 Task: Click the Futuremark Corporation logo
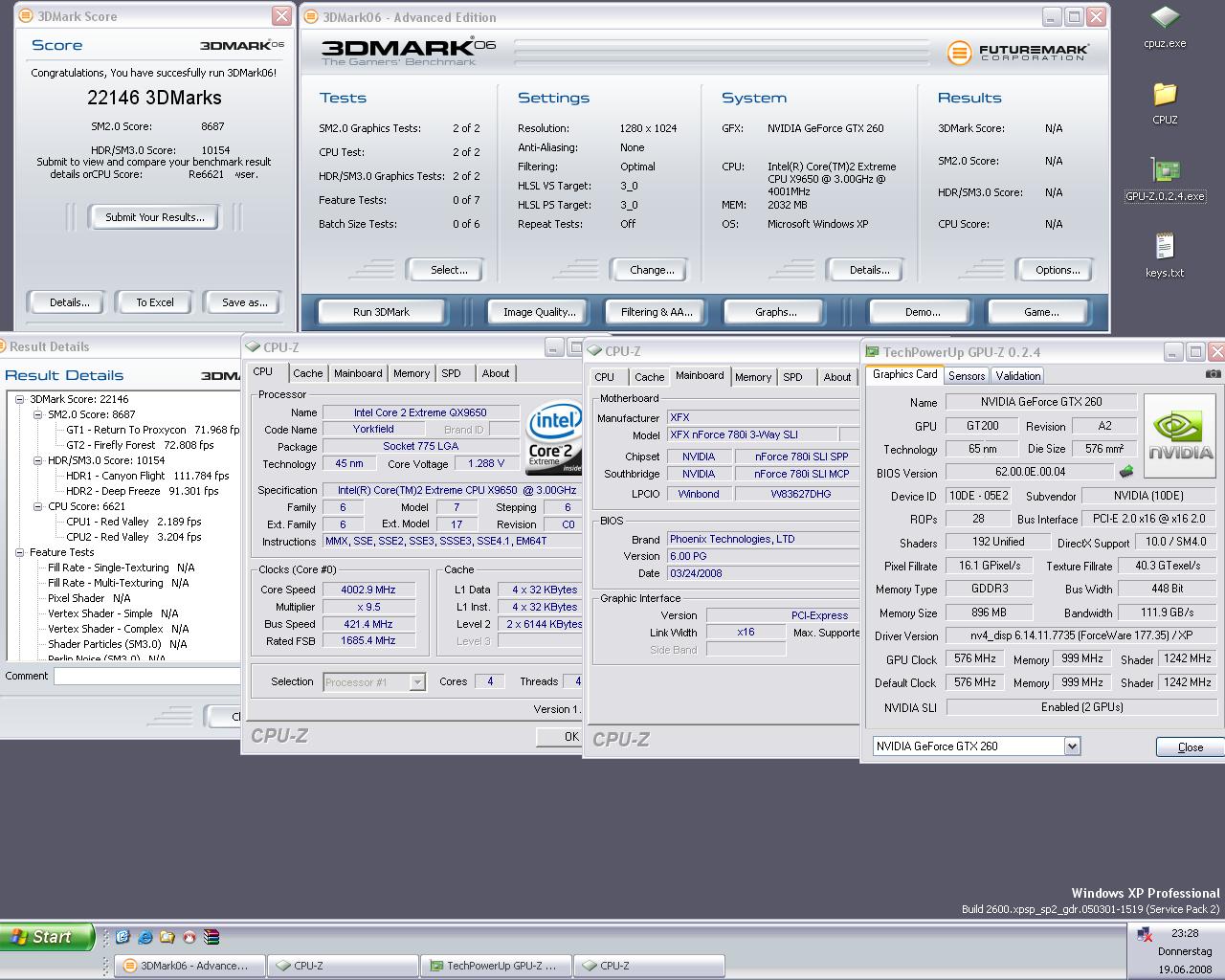click(x=1017, y=53)
